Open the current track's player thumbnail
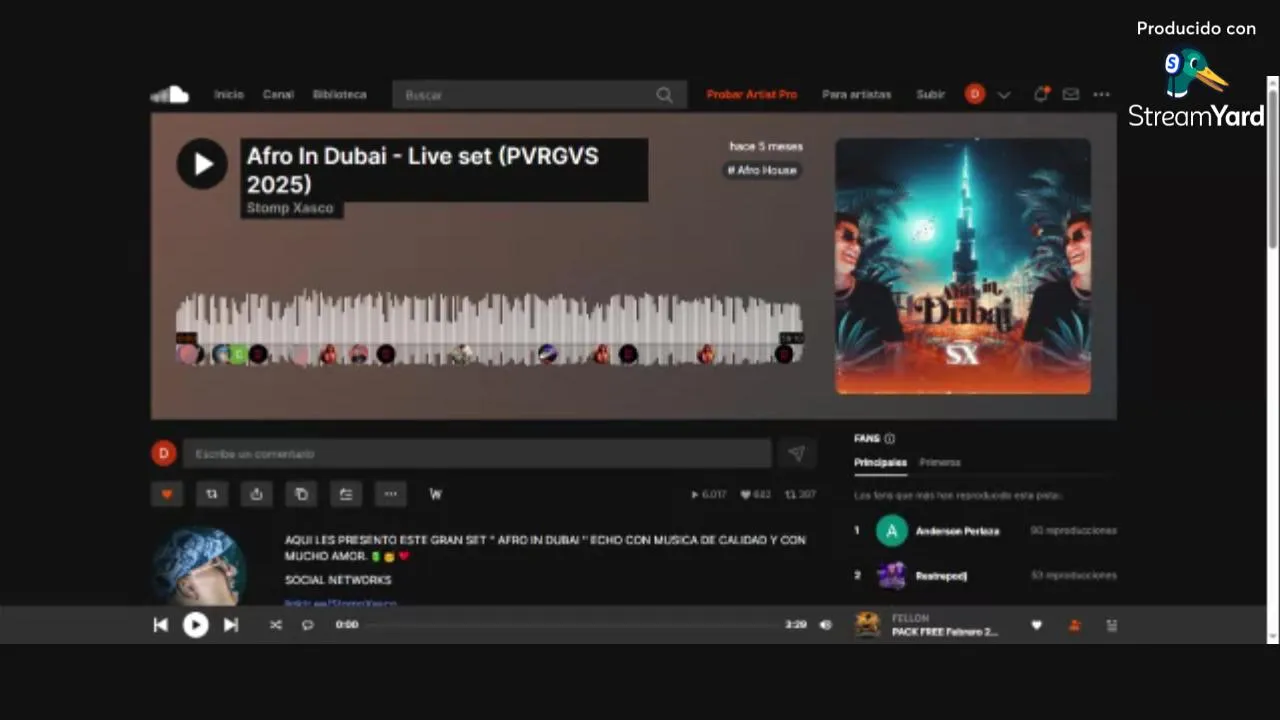1280x720 pixels. [868, 625]
